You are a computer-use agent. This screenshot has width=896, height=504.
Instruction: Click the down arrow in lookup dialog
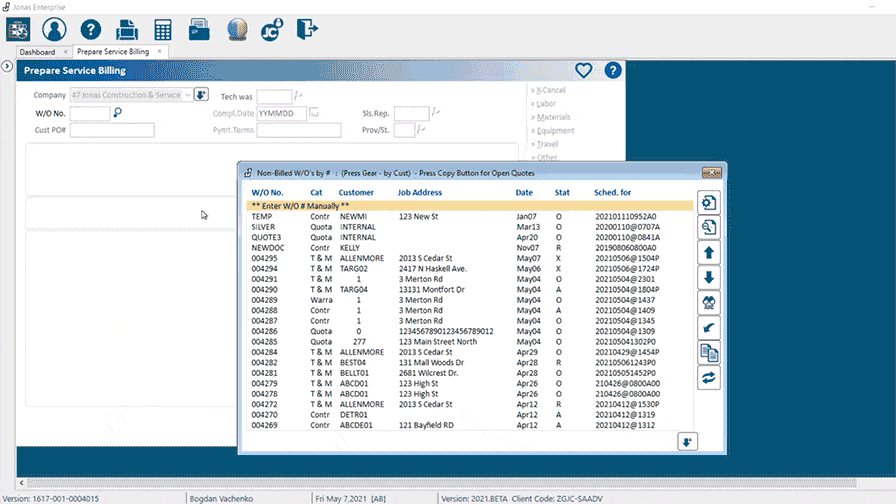point(709,278)
